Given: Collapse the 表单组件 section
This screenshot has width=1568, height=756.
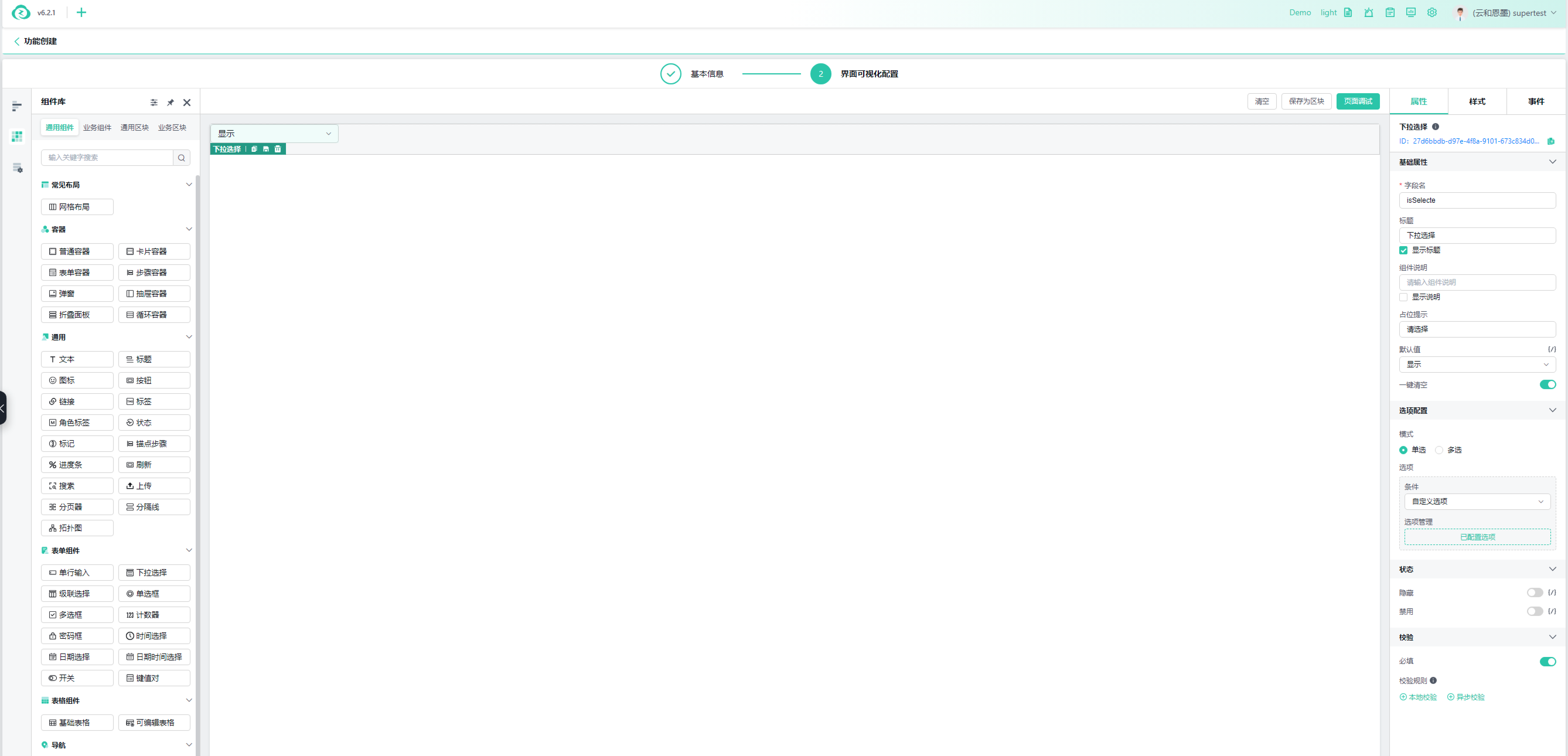Looking at the screenshot, I should [x=189, y=550].
